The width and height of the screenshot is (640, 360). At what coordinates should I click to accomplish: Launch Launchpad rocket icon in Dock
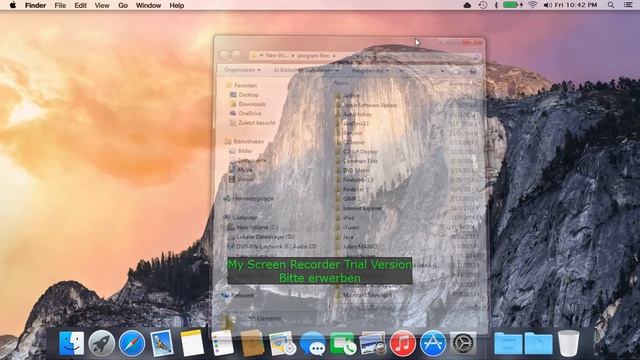[x=101, y=343]
